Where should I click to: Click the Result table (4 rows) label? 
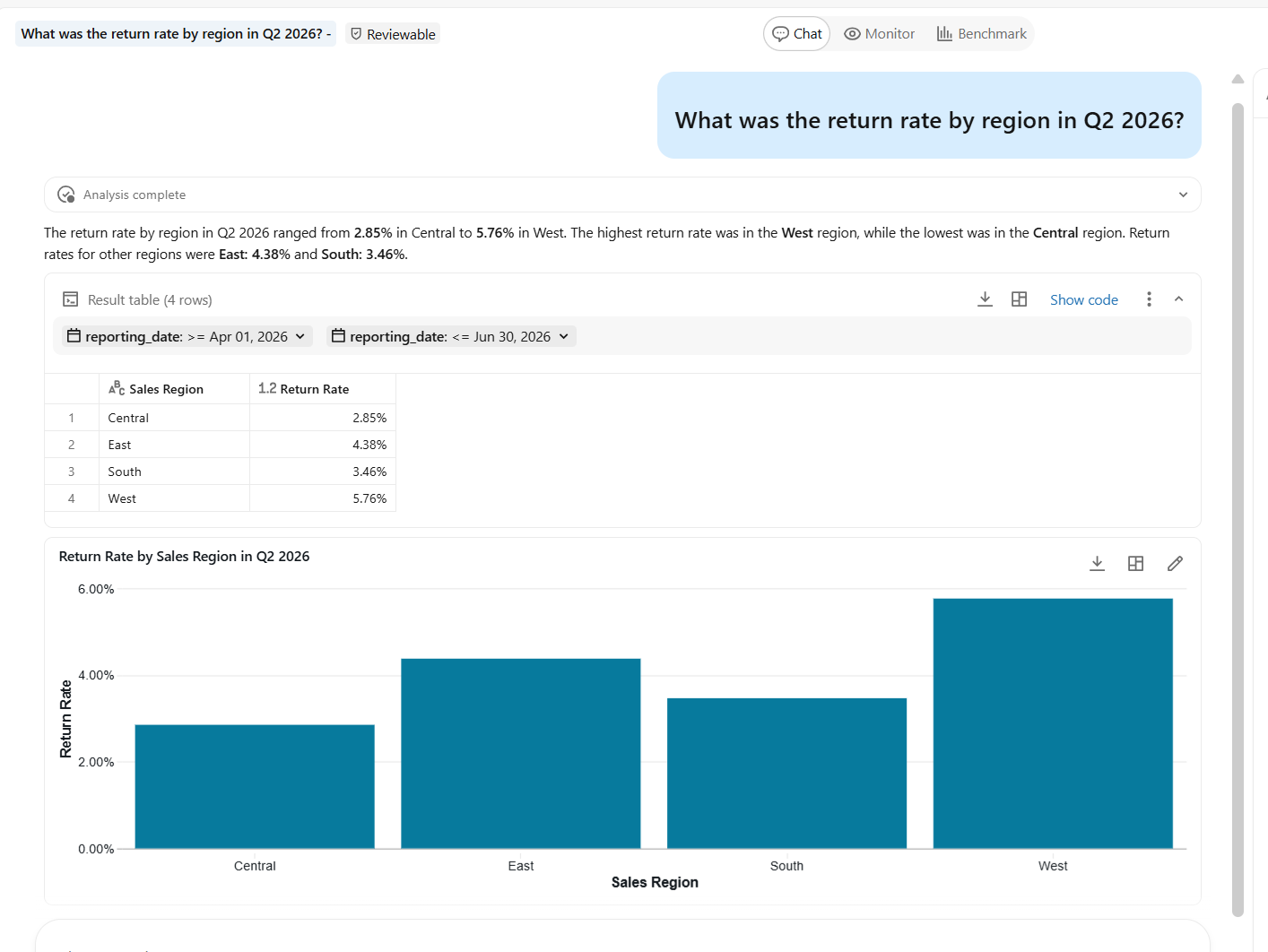coord(150,300)
